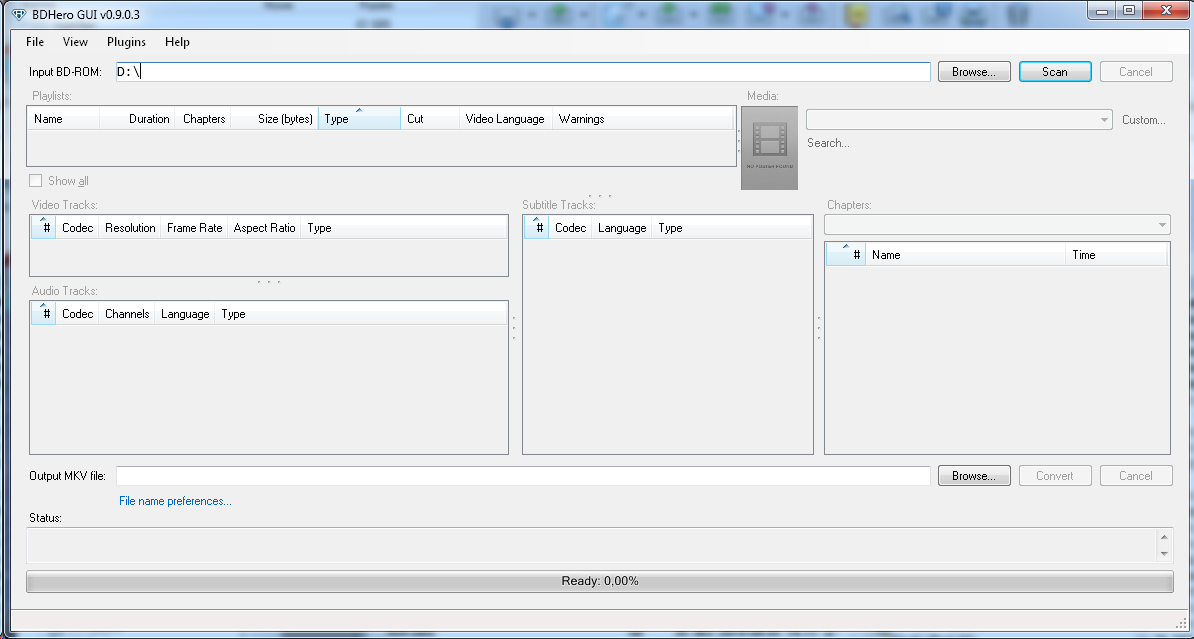Click the playlists Type column header
Screen dimensions: 1194x639
[x=359, y=119]
